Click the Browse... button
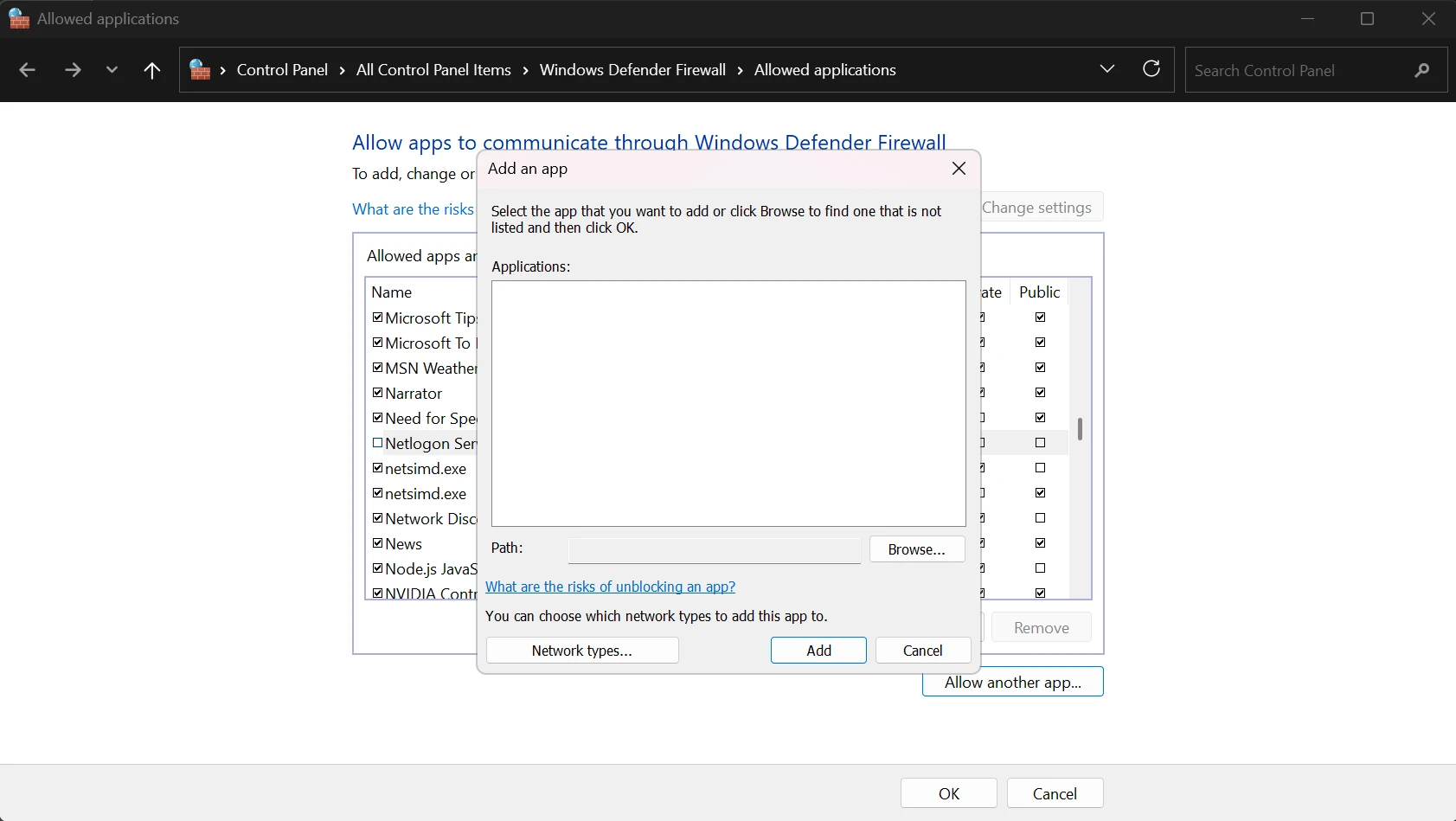This screenshot has width=1456, height=821. click(x=916, y=549)
